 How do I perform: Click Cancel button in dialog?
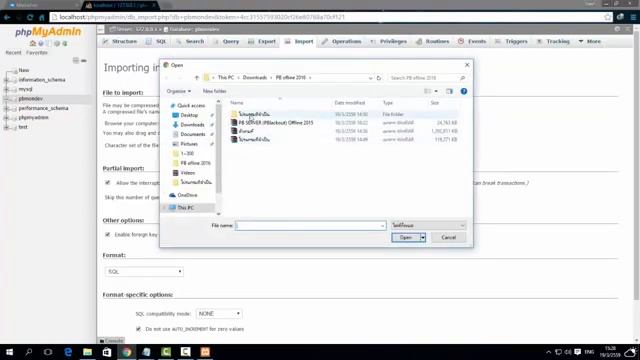448,237
